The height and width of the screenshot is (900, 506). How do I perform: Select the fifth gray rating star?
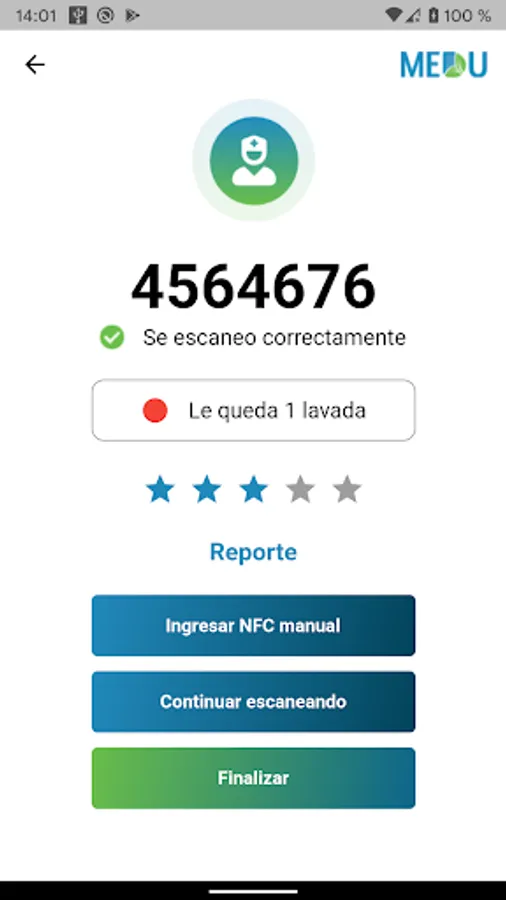click(x=347, y=490)
